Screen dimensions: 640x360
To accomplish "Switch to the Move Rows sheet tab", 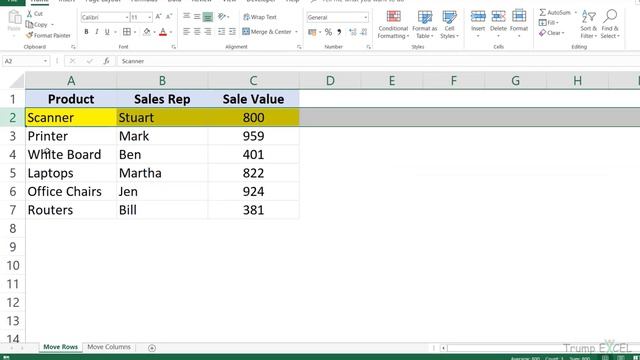I will coord(60,347).
